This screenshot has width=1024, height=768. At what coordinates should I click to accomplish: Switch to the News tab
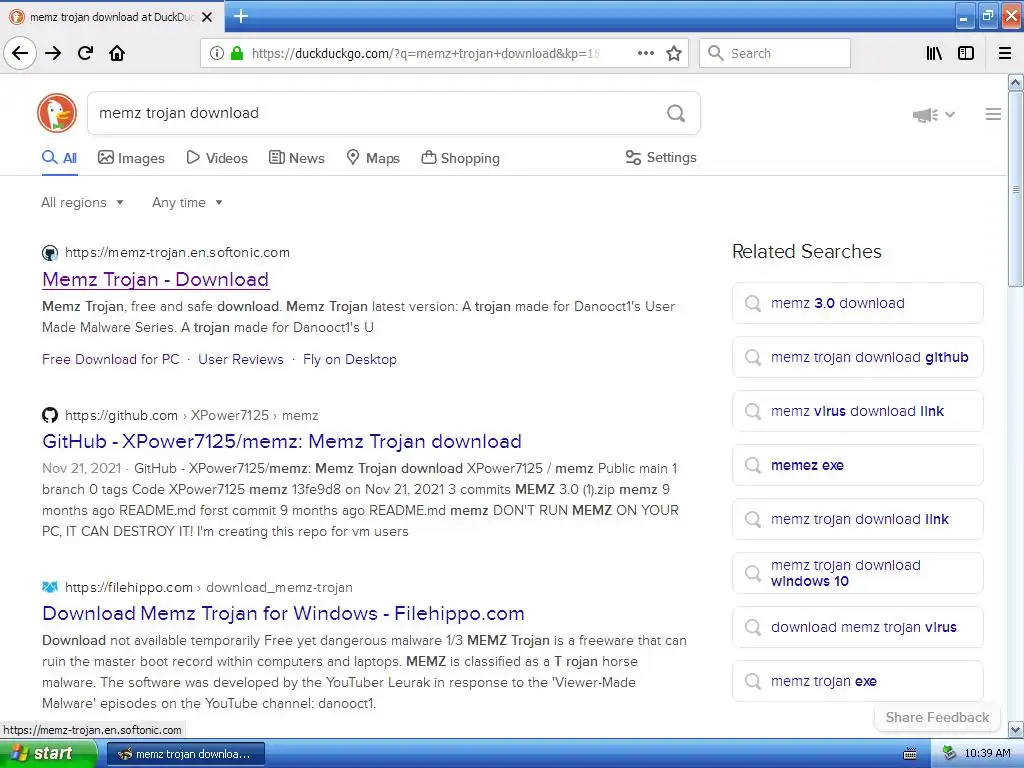click(x=297, y=158)
